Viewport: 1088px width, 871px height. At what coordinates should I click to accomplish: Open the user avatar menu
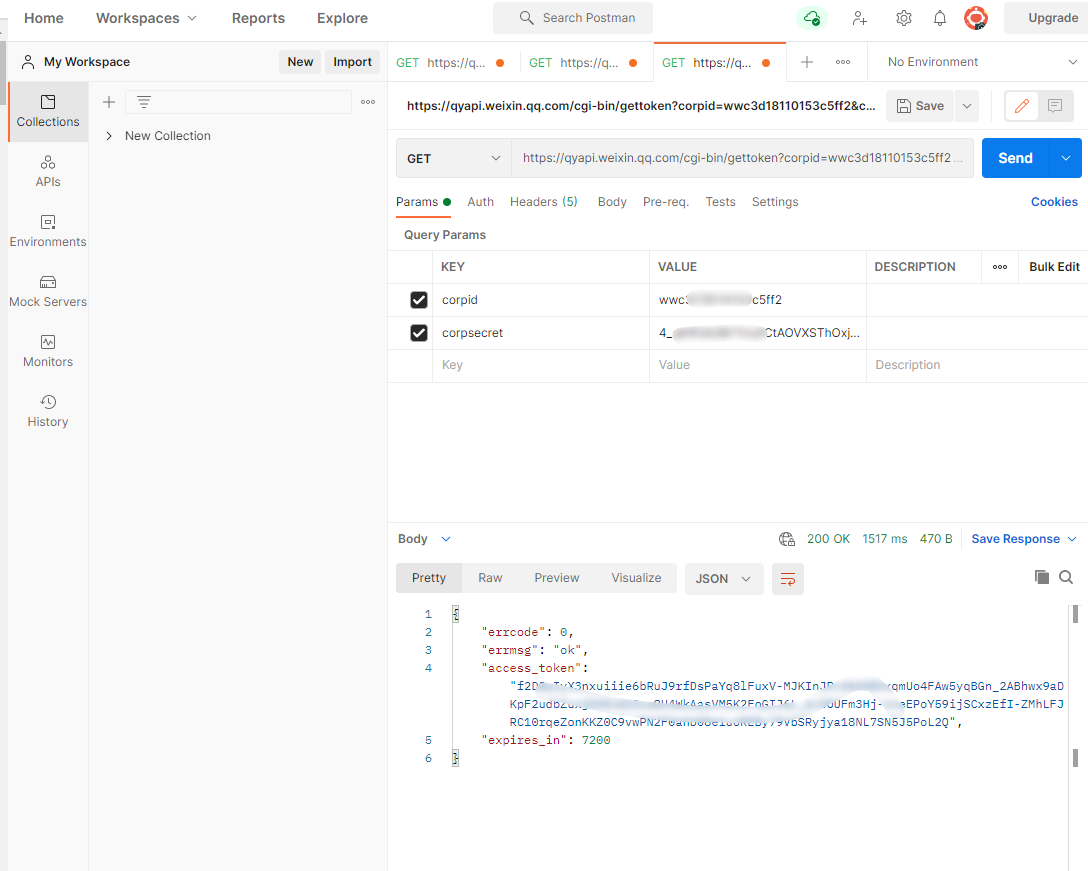coord(976,18)
